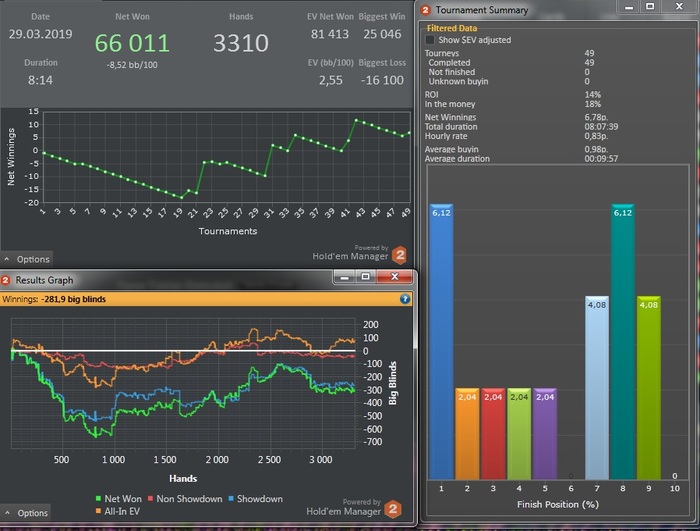Toggle the orange All-In EV legend swatch
Image resolution: width=700 pixels, height=531 pixels.
pyautogui.click(x=98, y=511)
